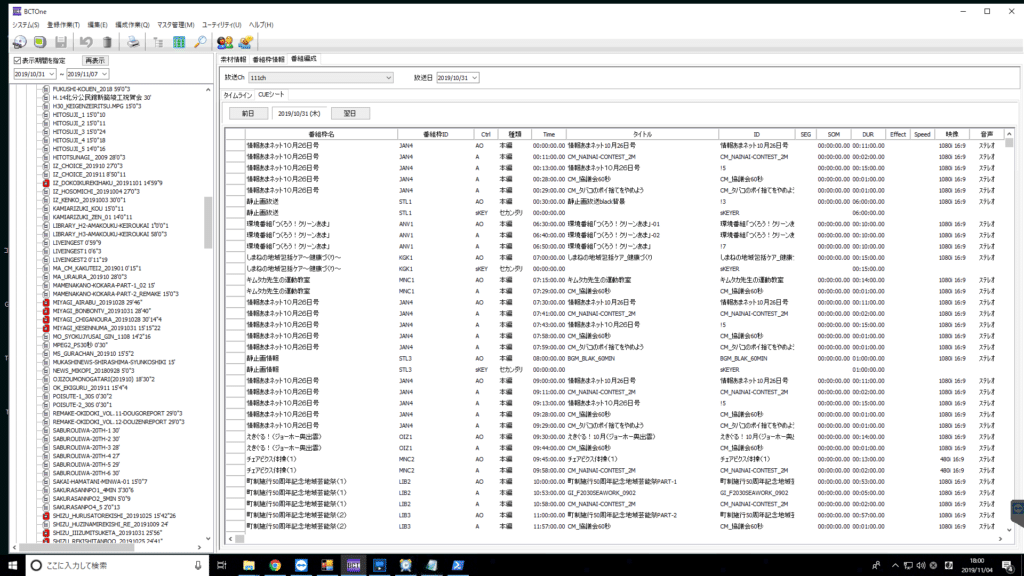
Task: Open 編集(E) menu
Action: (97, 25)
